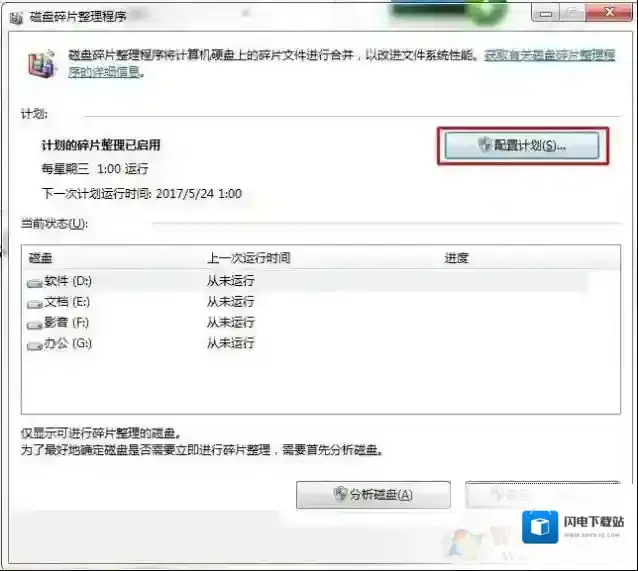Click the shield icon on 分析磁盘 button
Viewport: 638px width, 571px height.
(339, 494)
